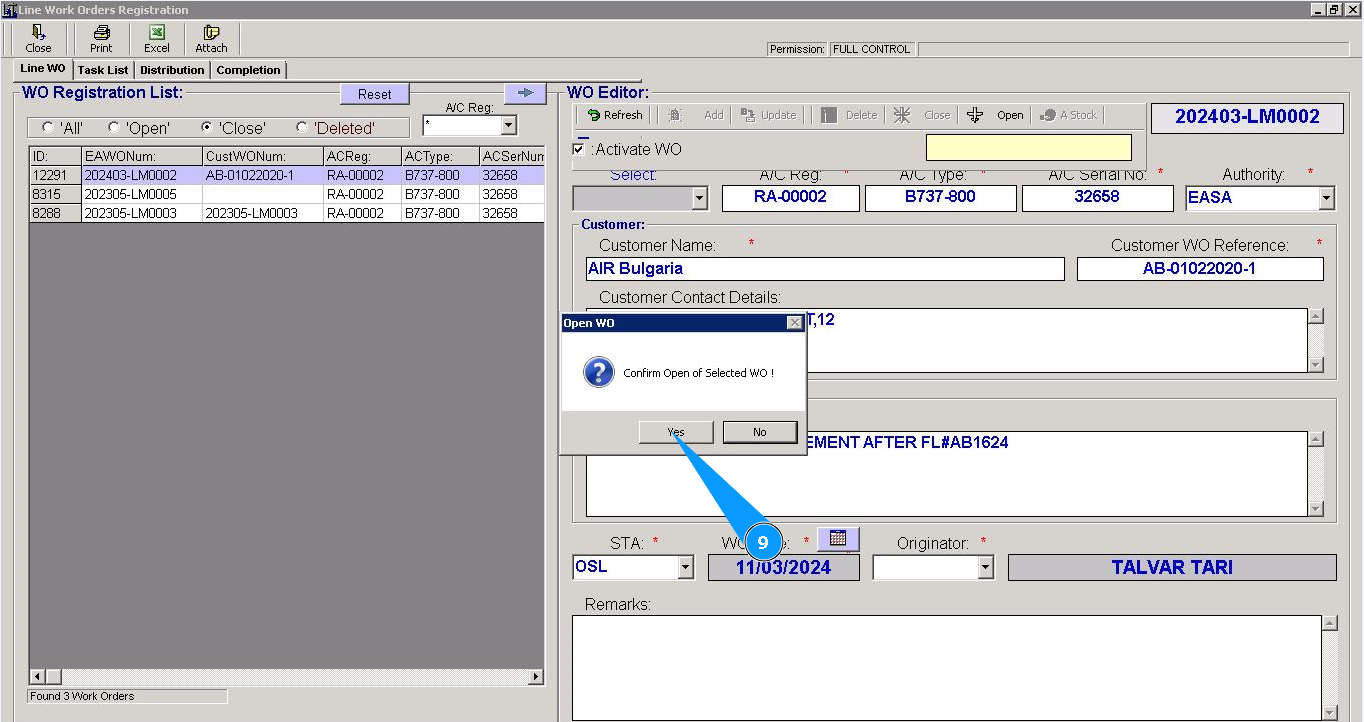
Task: Export list using Excel icon
Action: [x=157, y=39]
